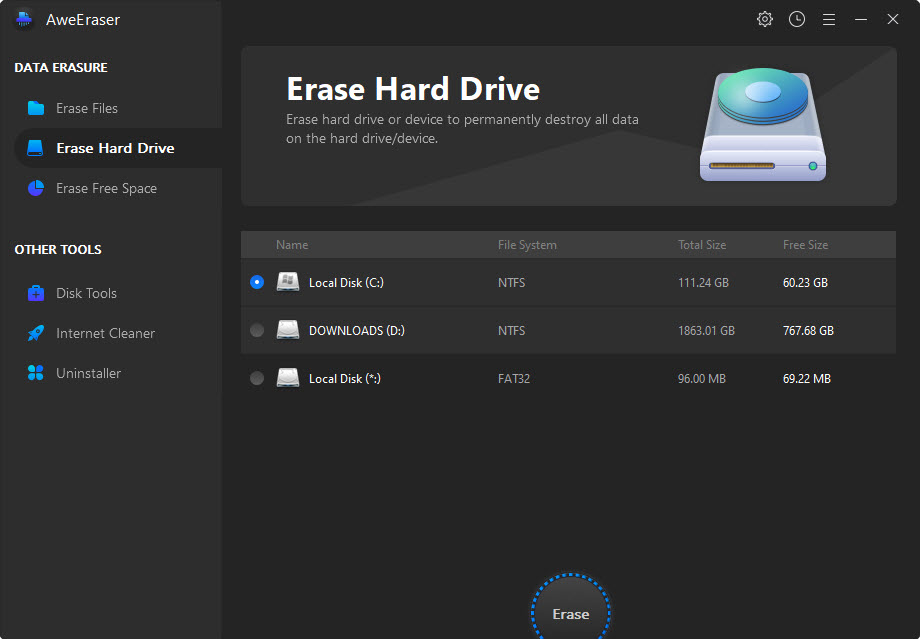Image resolution: width=920 pixels, height=639 pixels.
Task: Click the FAT32 file system cell
Action: [x=513, y=378]
